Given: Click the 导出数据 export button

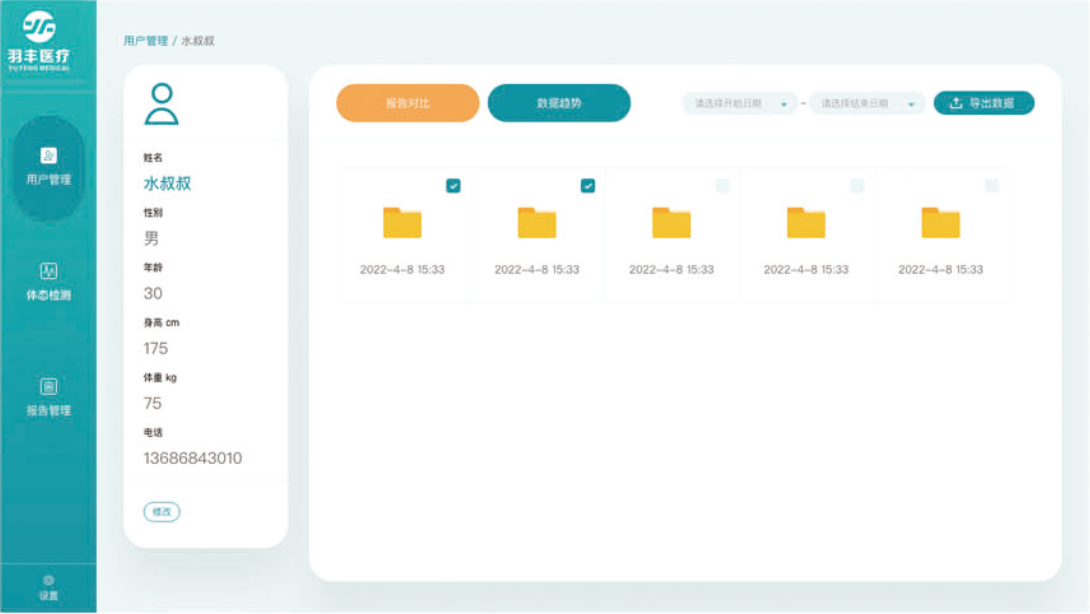Looking at the screenshot, I should pos(984,103).
